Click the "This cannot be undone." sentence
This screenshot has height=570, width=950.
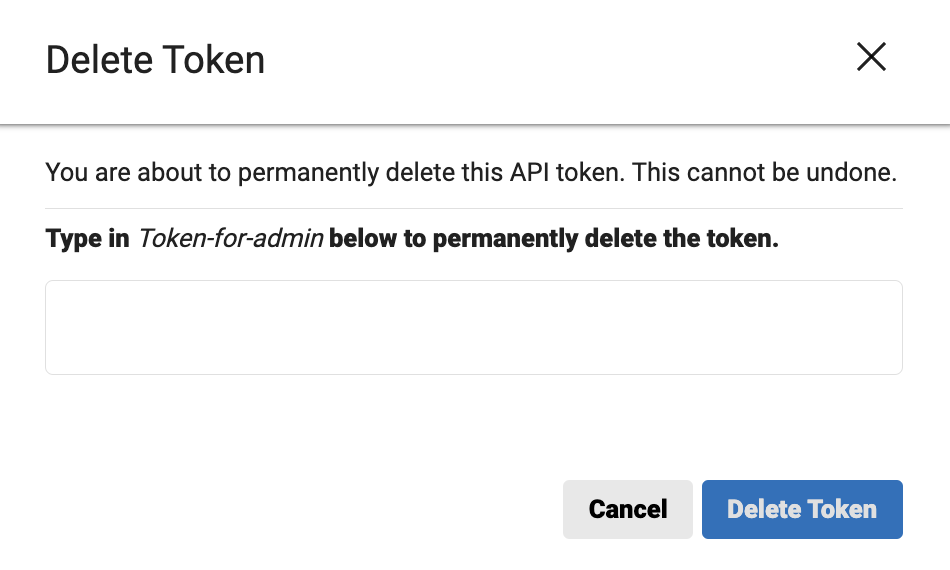point(765,173)
